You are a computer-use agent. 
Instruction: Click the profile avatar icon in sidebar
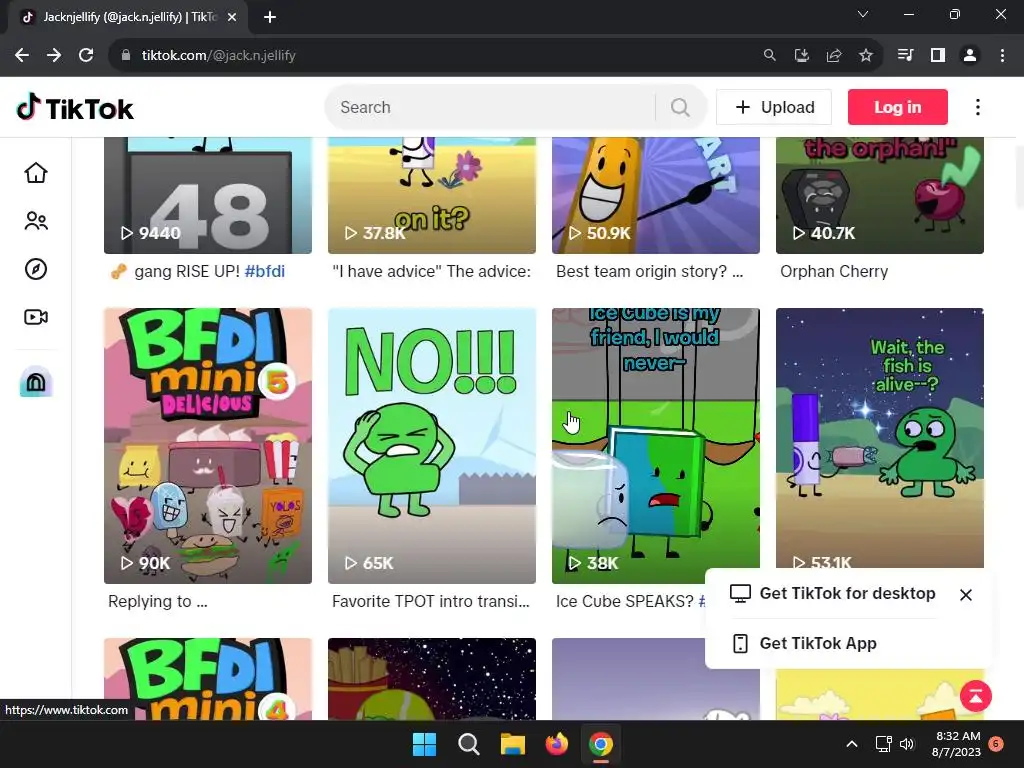click(x=36, y=381)
